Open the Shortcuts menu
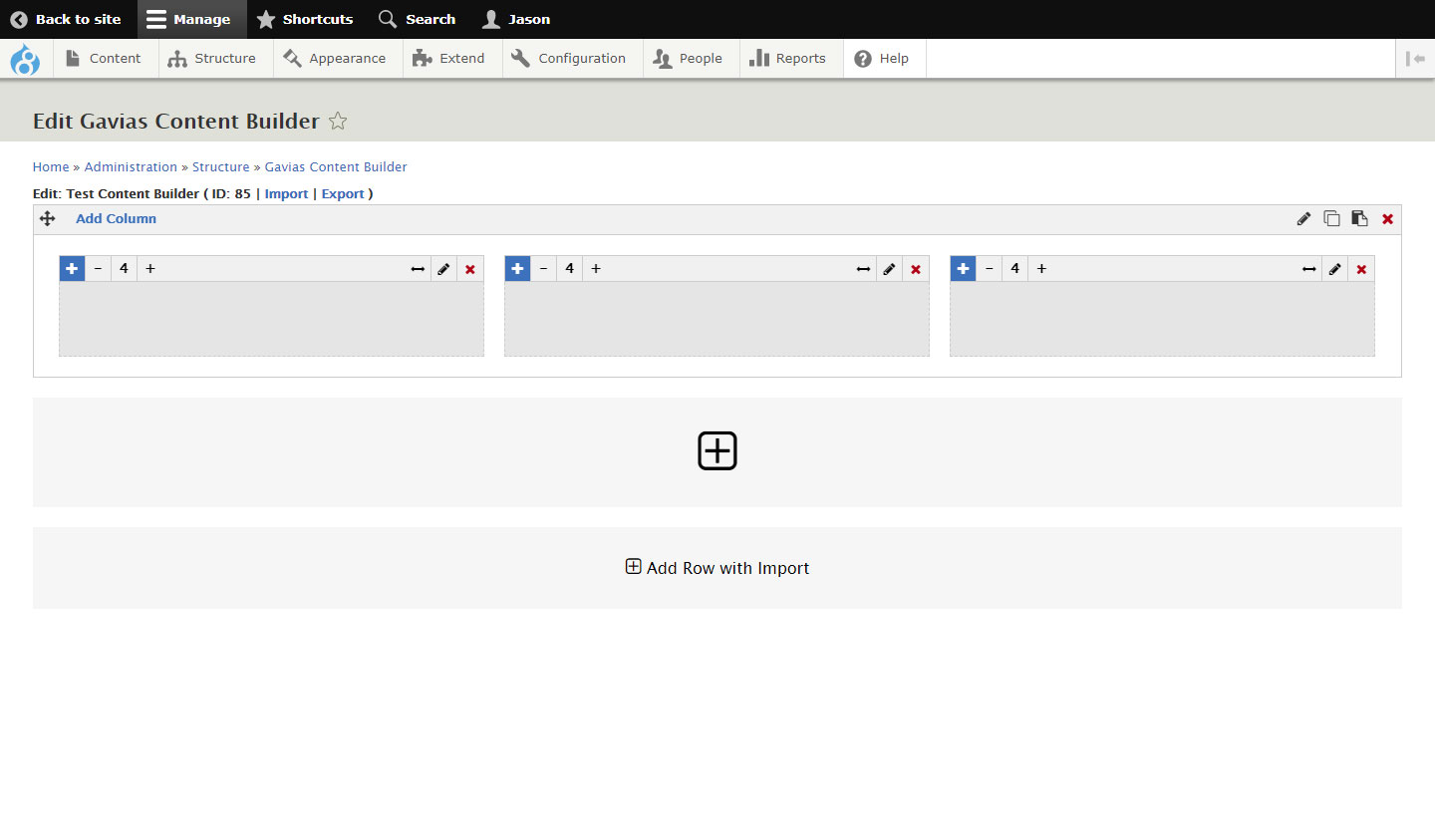 coord(305,19)
